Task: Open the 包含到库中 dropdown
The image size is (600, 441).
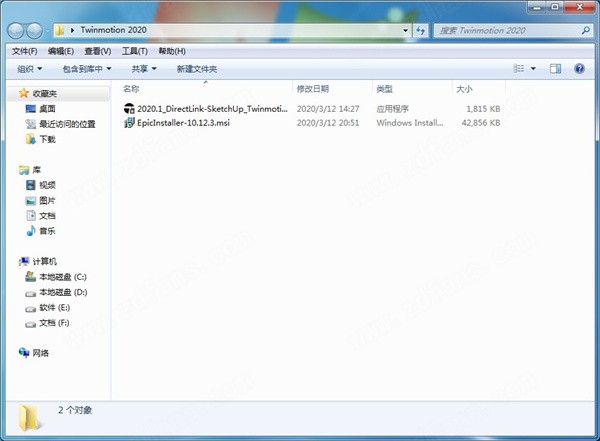Action: coord(87,69)
